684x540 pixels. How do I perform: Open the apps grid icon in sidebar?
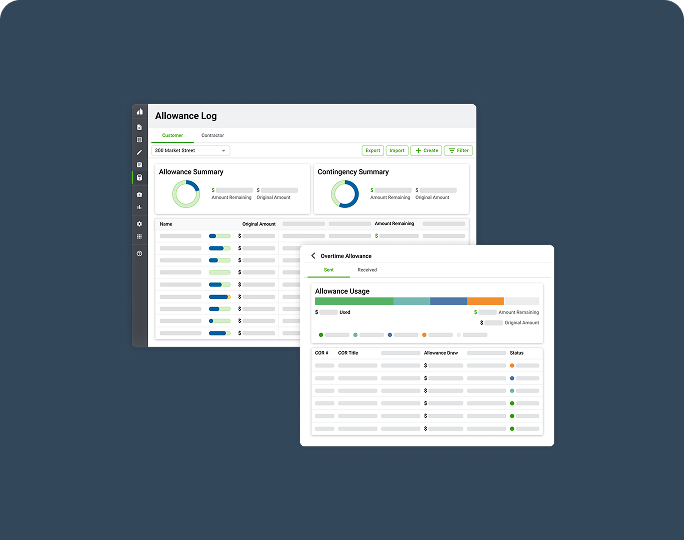pyautogui.click(x=139, y=237)
